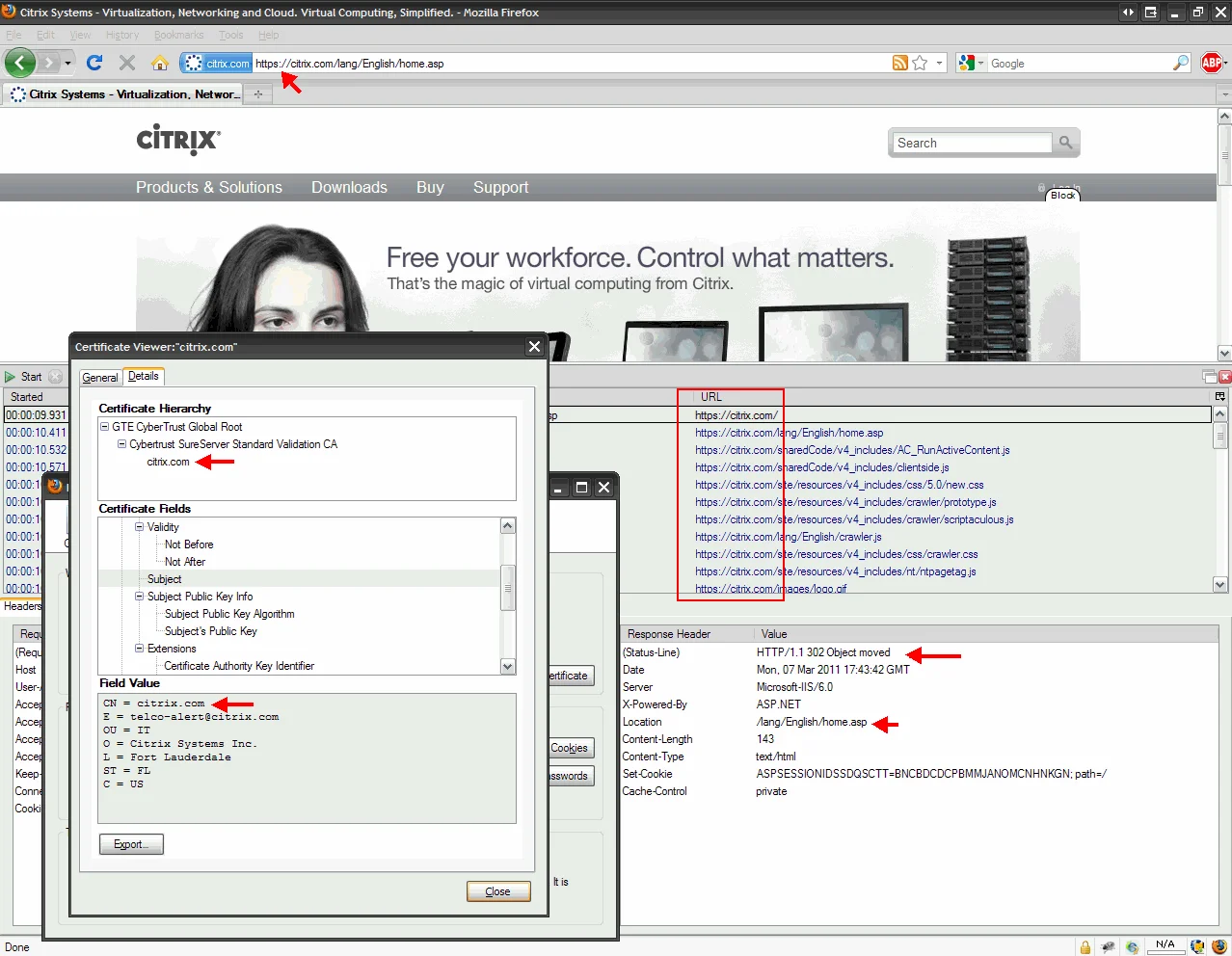Open the File menu
Image resolution: width=1232 pixels, height=956 pixels.
coord(13,35)
